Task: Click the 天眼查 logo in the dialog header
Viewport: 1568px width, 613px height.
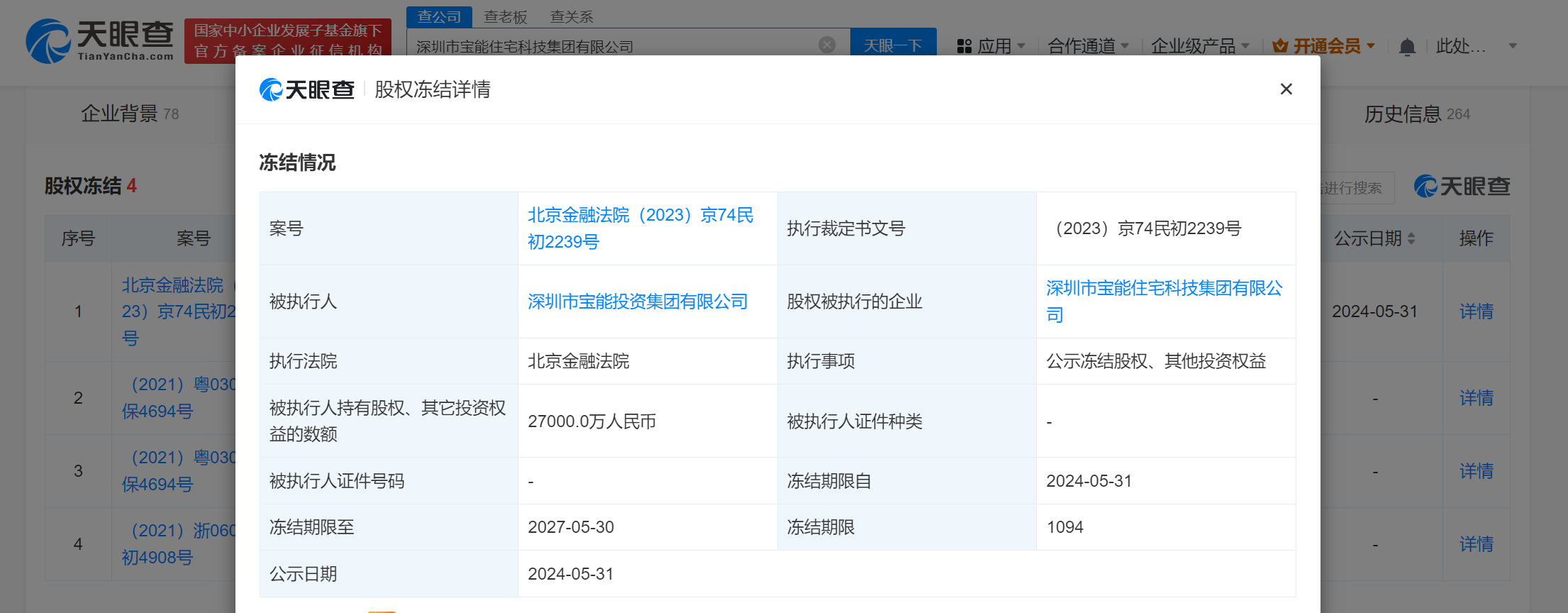Action: 307,89
